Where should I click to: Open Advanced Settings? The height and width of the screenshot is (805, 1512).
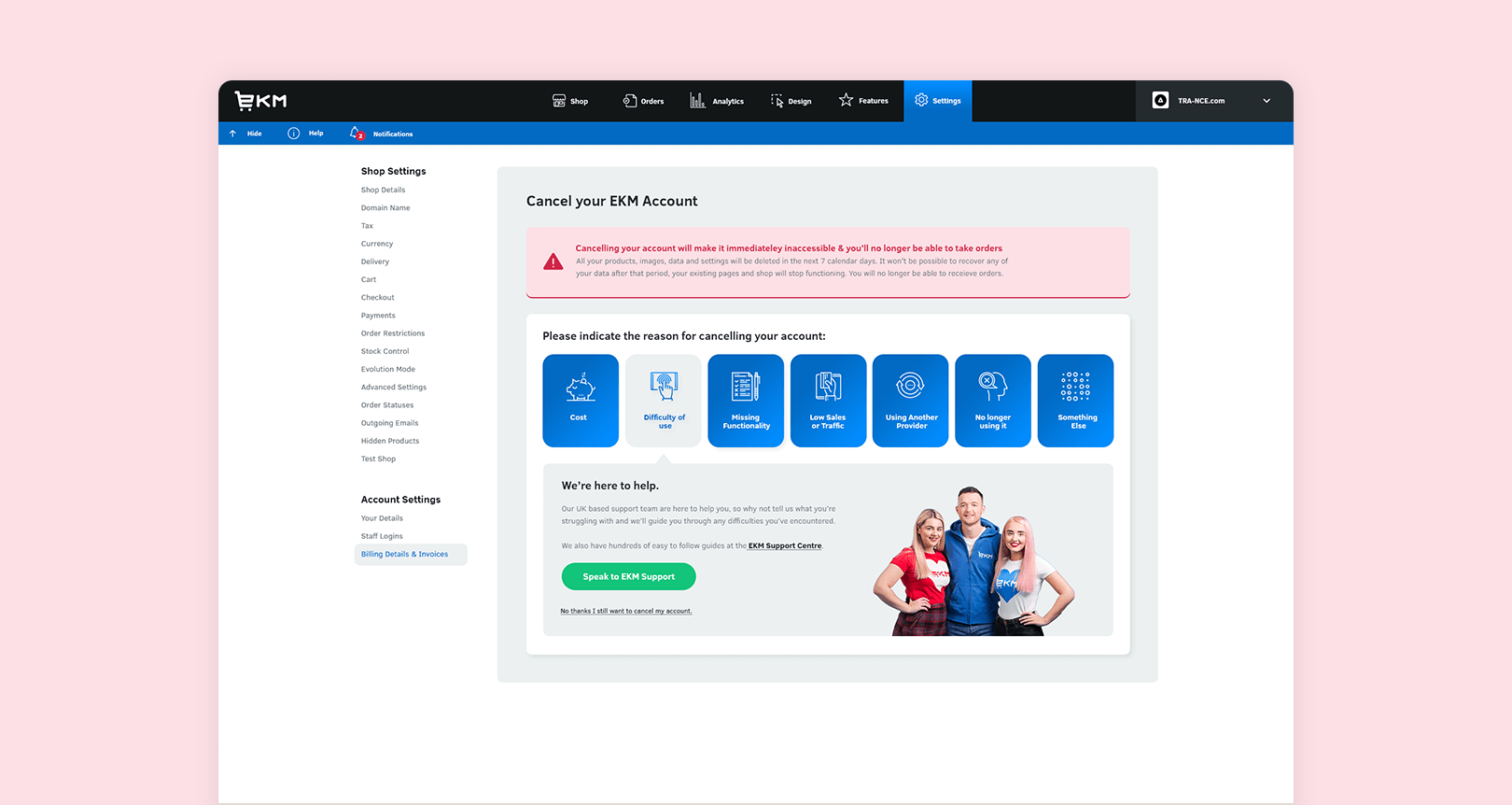tap(394, 387)
